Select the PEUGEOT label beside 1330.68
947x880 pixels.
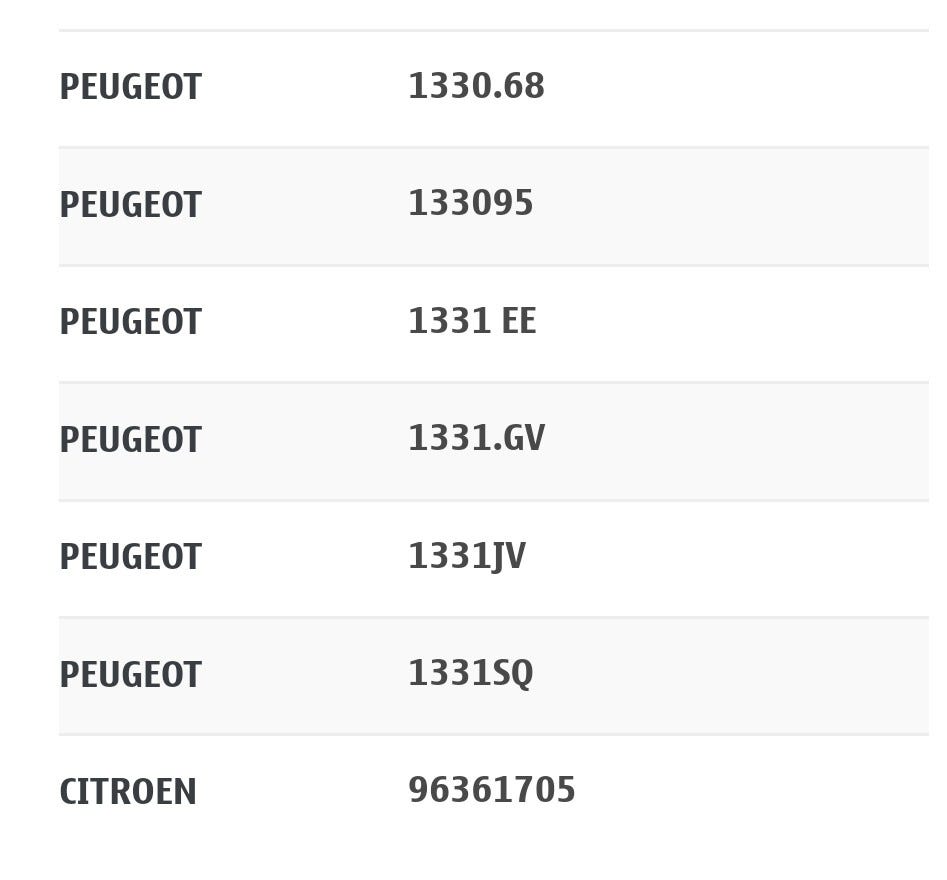coord(130,88)
